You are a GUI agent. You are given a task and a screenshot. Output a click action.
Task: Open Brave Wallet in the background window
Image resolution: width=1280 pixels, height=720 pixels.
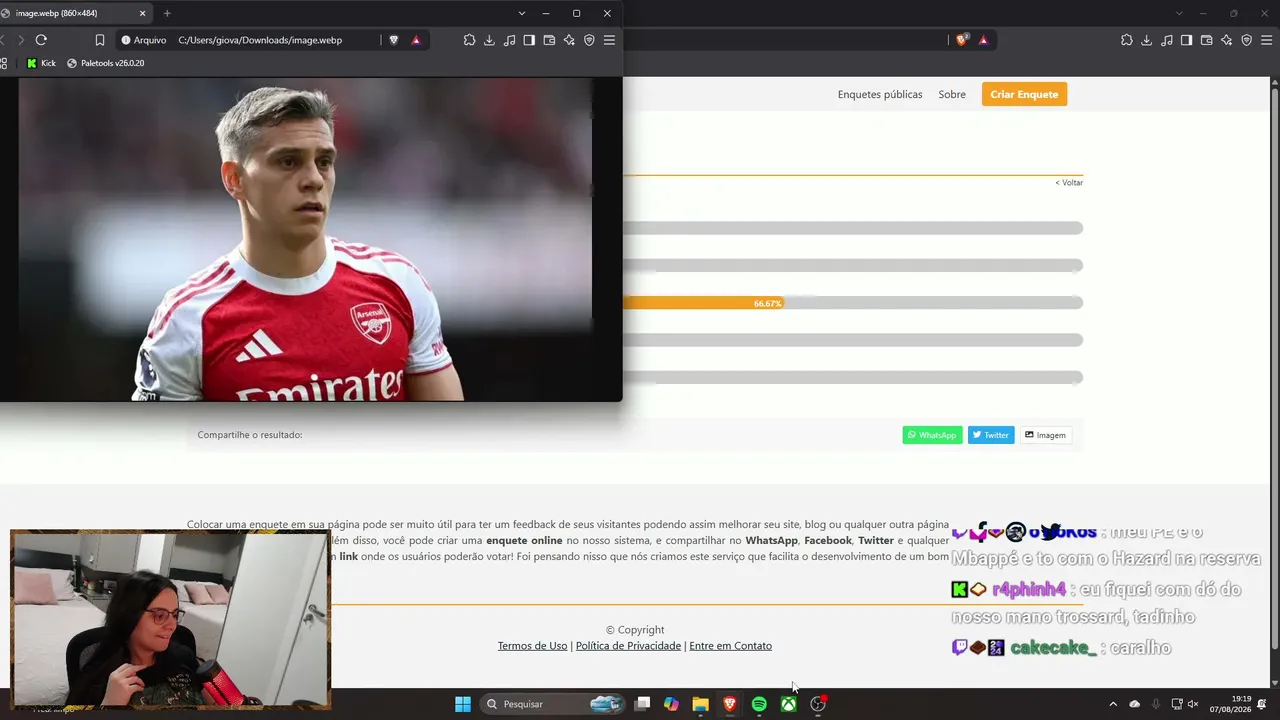(1207, 40)
